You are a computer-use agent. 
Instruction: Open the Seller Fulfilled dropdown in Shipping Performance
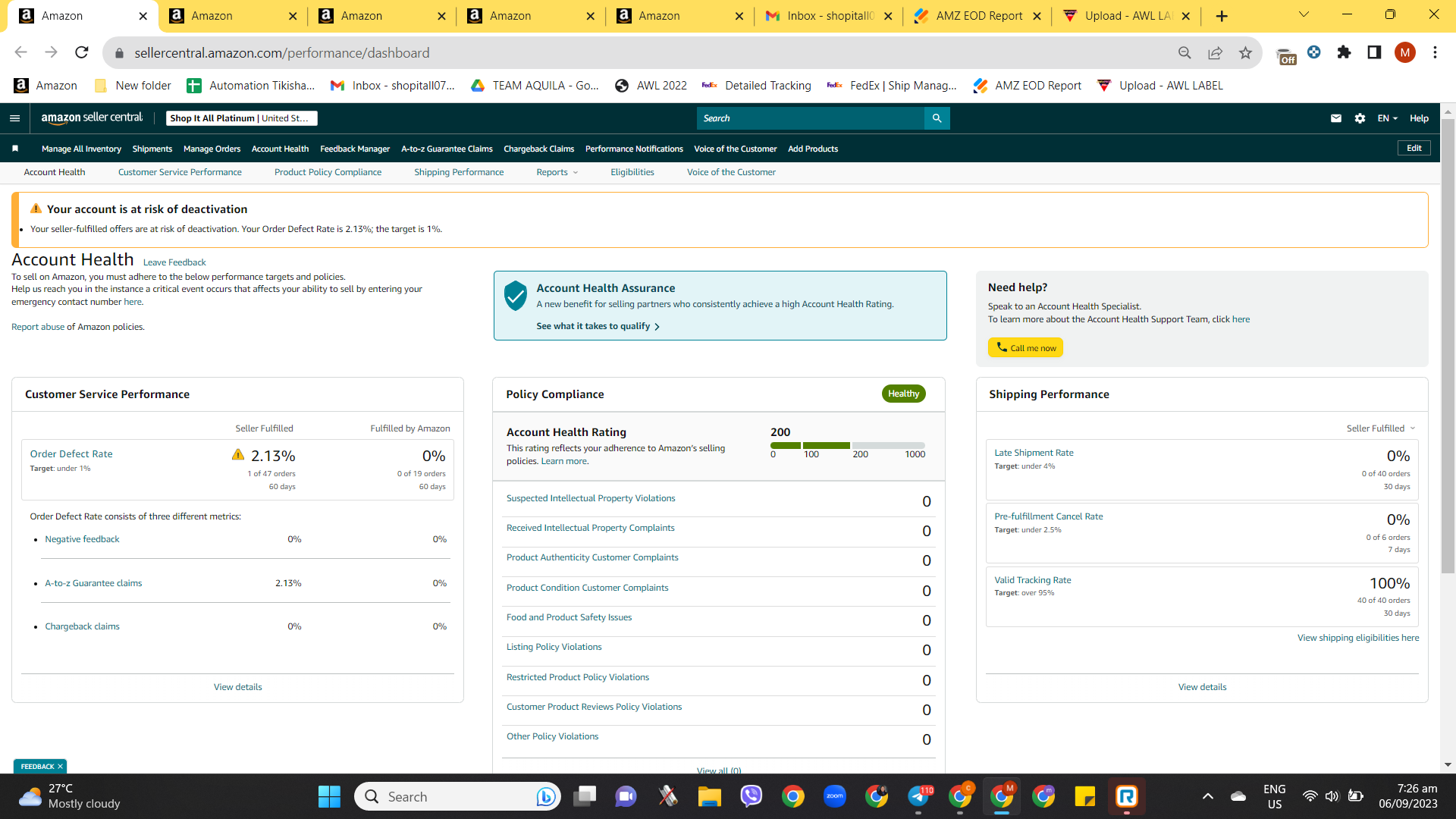[1381, 428]
